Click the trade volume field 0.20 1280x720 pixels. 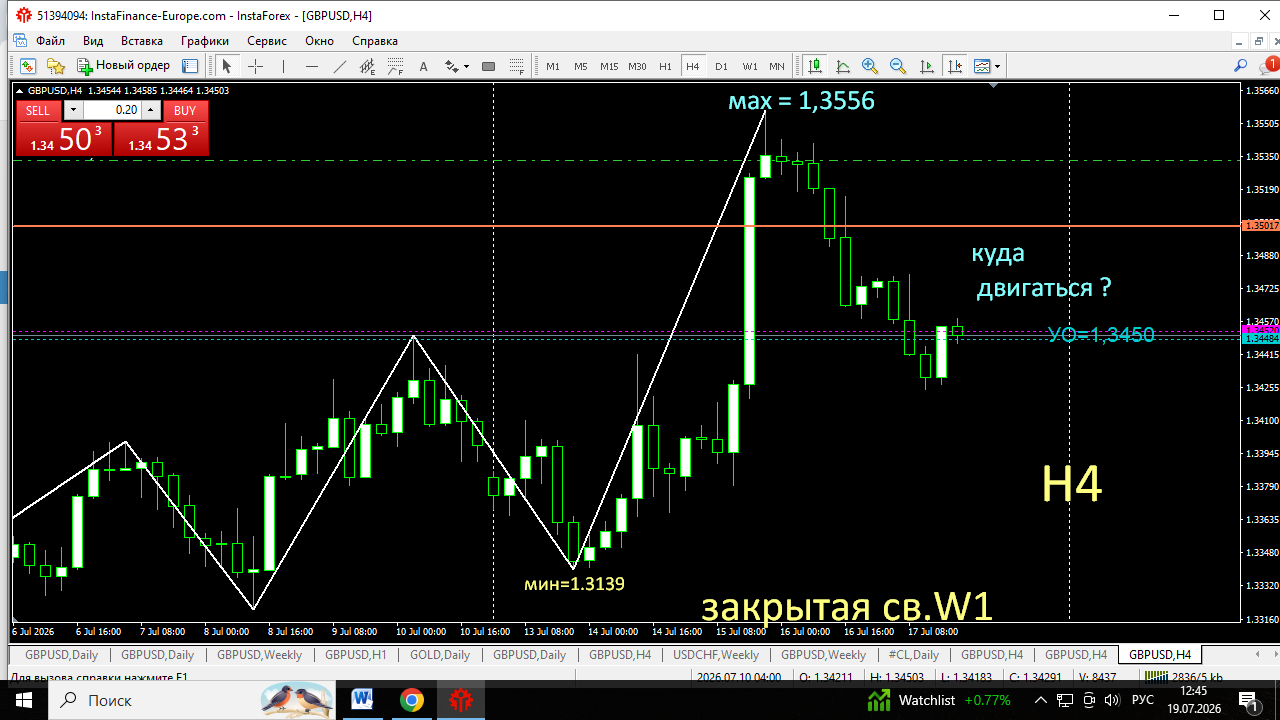[x=113, y=110]
